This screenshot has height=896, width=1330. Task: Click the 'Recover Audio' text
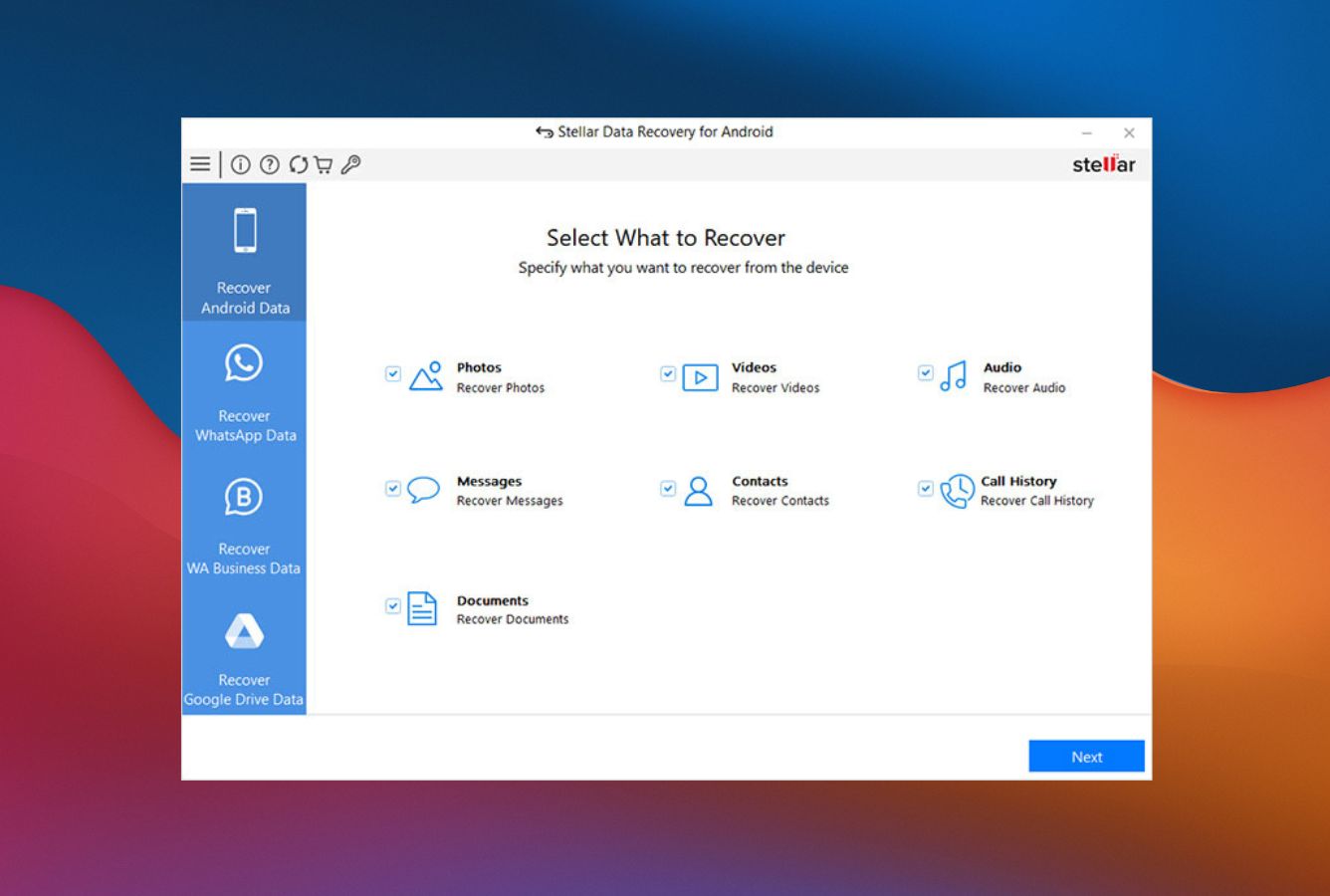click(1024, 388)
